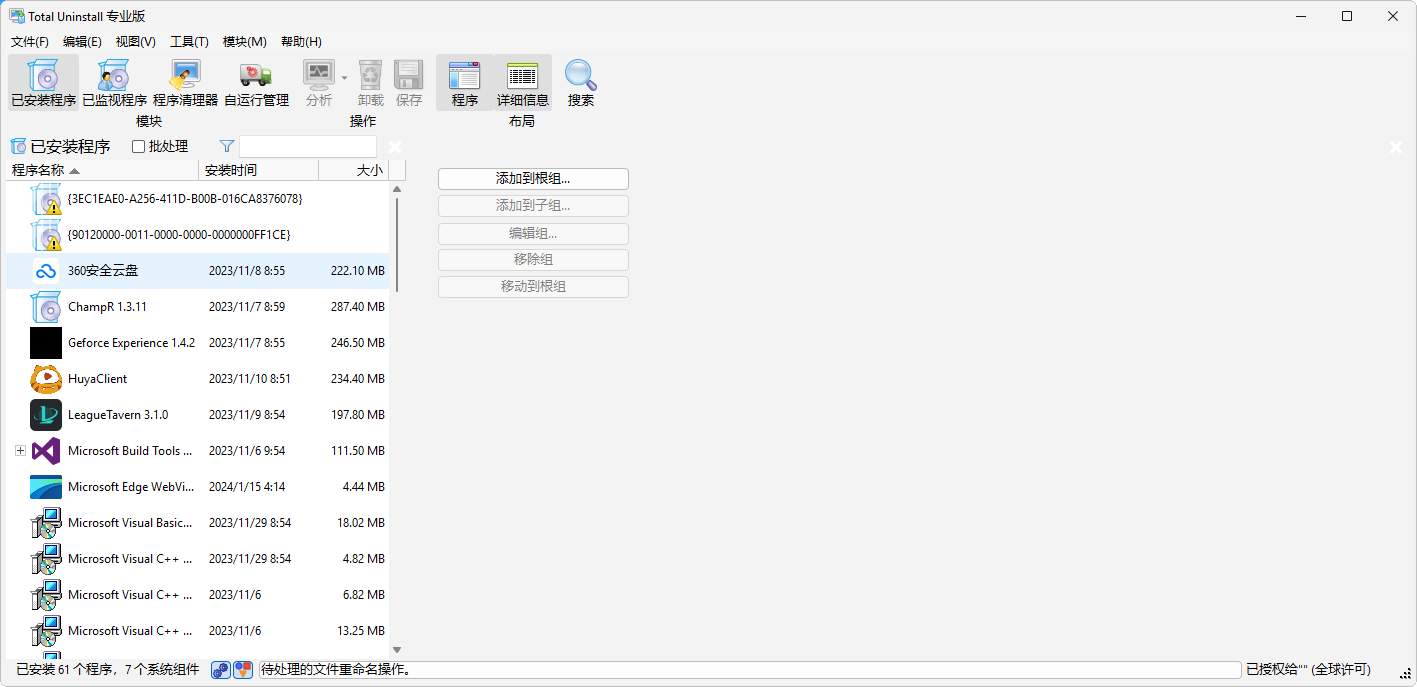Screen dimensions: 1417x687
Task: Open the 程序清理器 tool
Action: (x=185, y=82)
